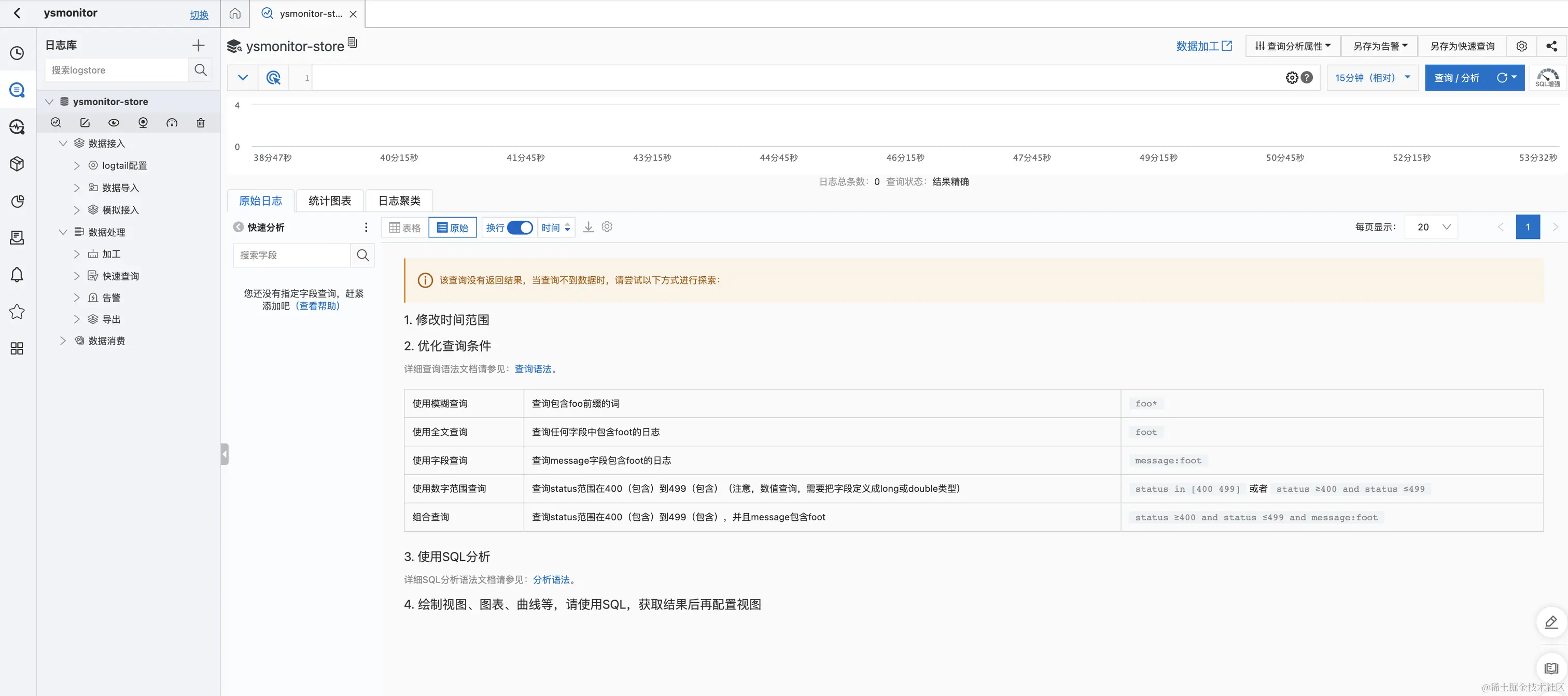Screen dimensions: 1568x696
Task: Click the download logs icon
Action: pos(588,227)
